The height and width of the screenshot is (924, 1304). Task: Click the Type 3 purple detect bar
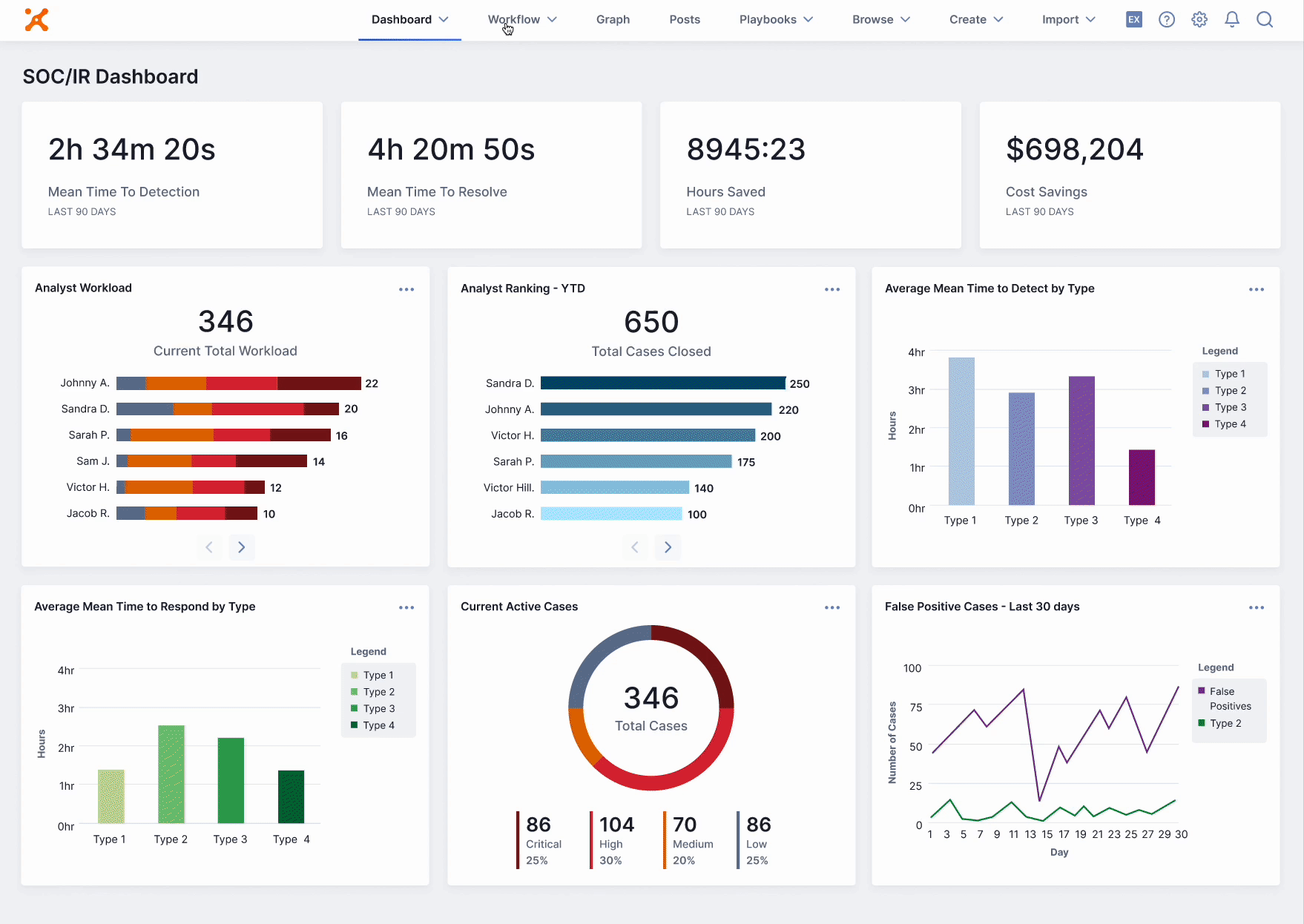(1081, 440)
